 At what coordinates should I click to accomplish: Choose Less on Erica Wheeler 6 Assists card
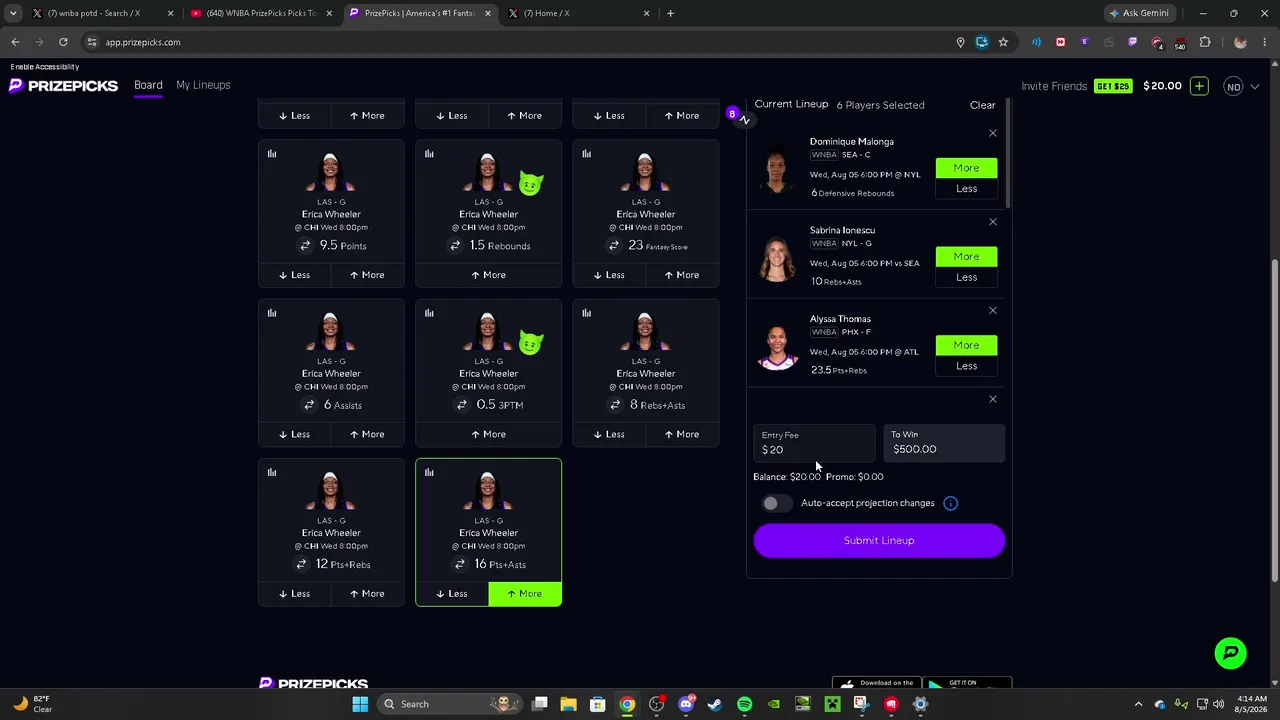click(294, 434)
